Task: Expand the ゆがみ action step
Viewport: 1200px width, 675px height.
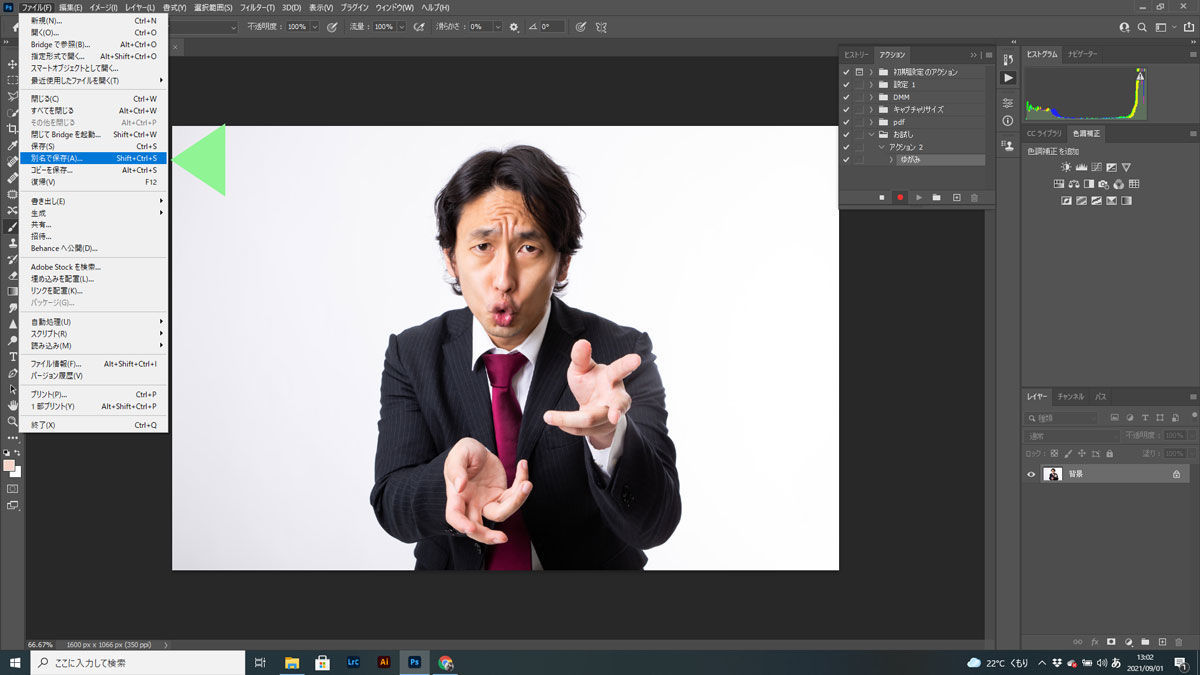Action: (892, 159)
